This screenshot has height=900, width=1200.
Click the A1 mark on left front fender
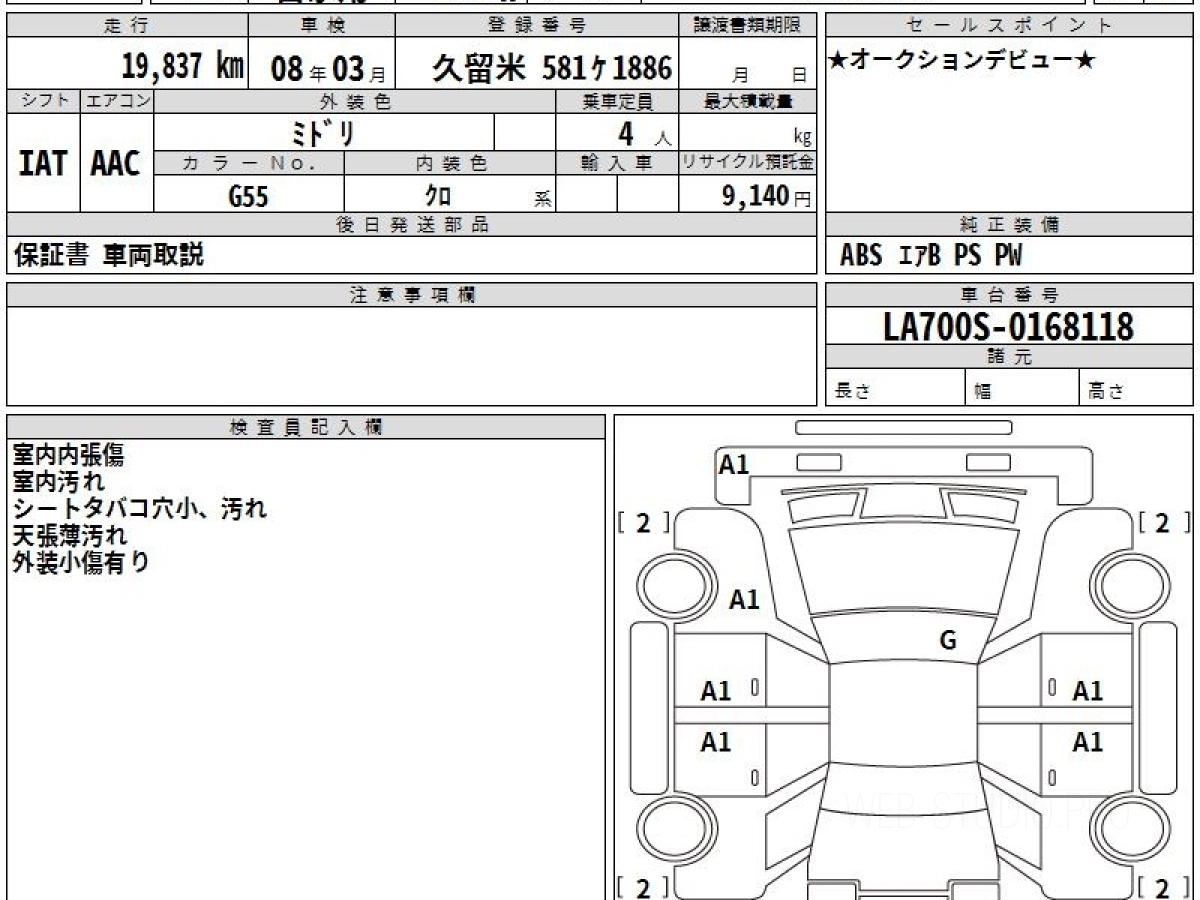[x=744, y=600]
